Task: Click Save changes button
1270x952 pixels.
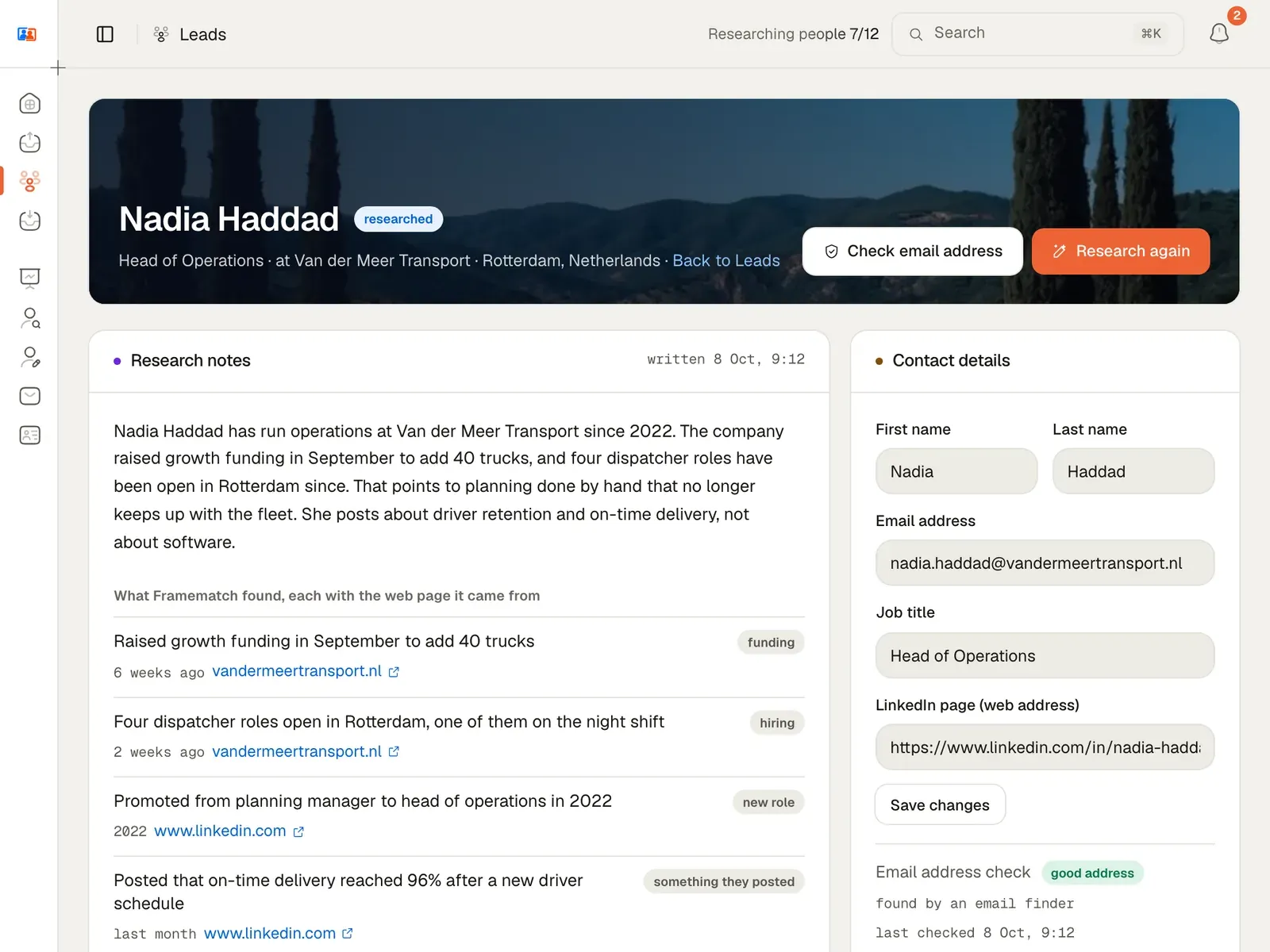Action: coord(940,805)
